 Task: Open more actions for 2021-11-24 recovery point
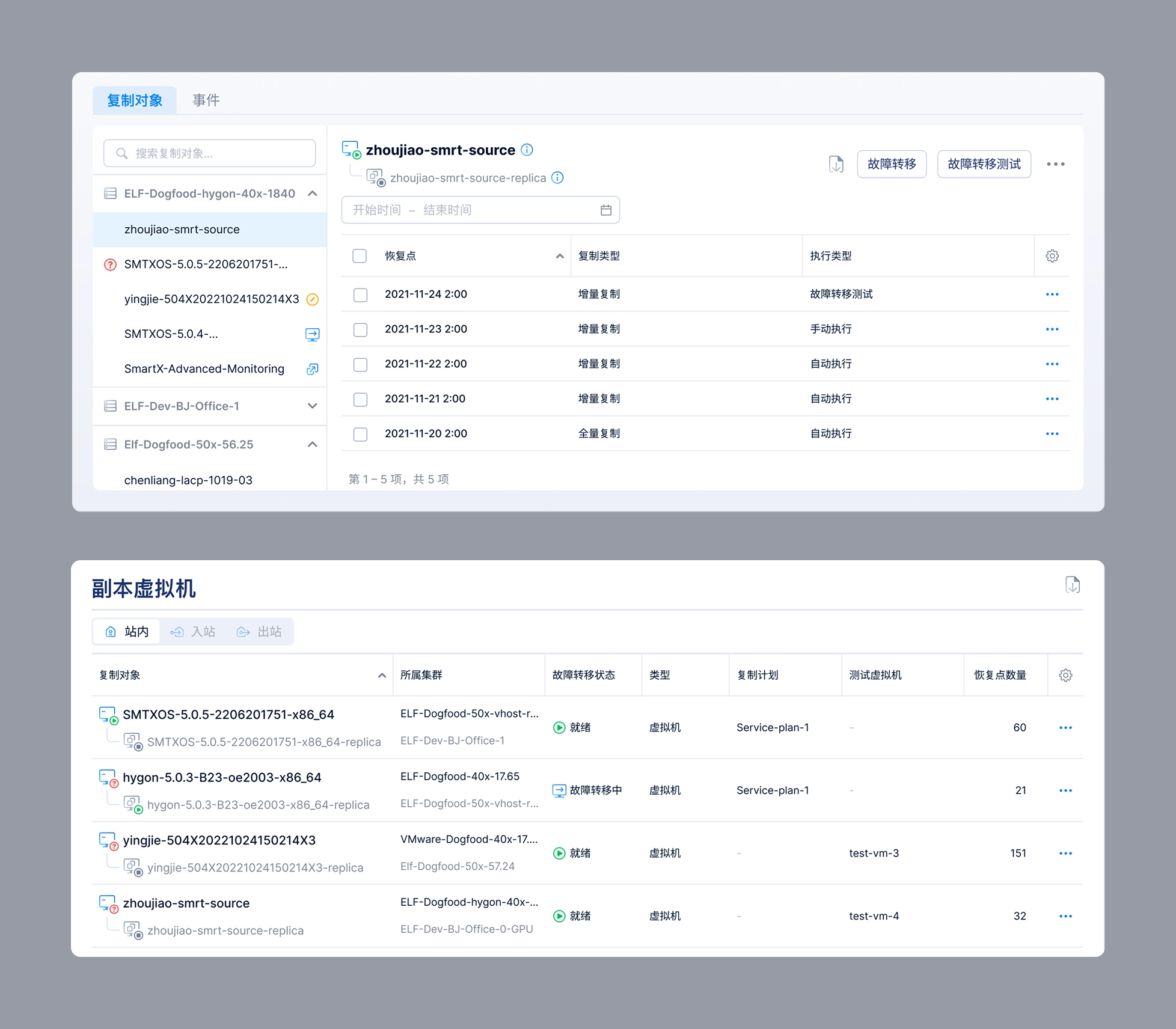coord(1052,295)
